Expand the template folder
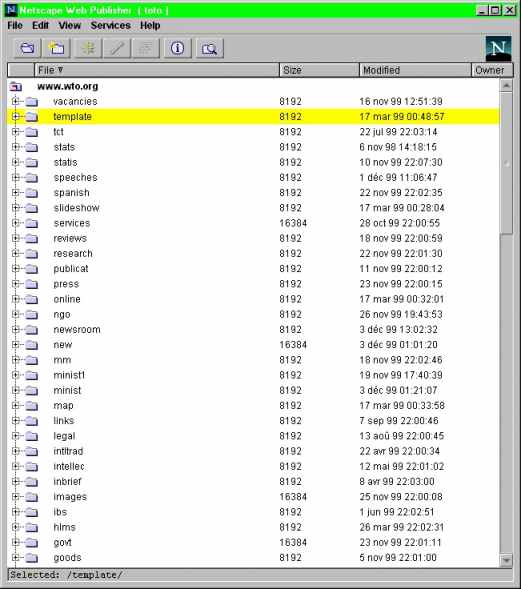The height and width of the screenshot is (589, 521). click(x=15, y=116)
